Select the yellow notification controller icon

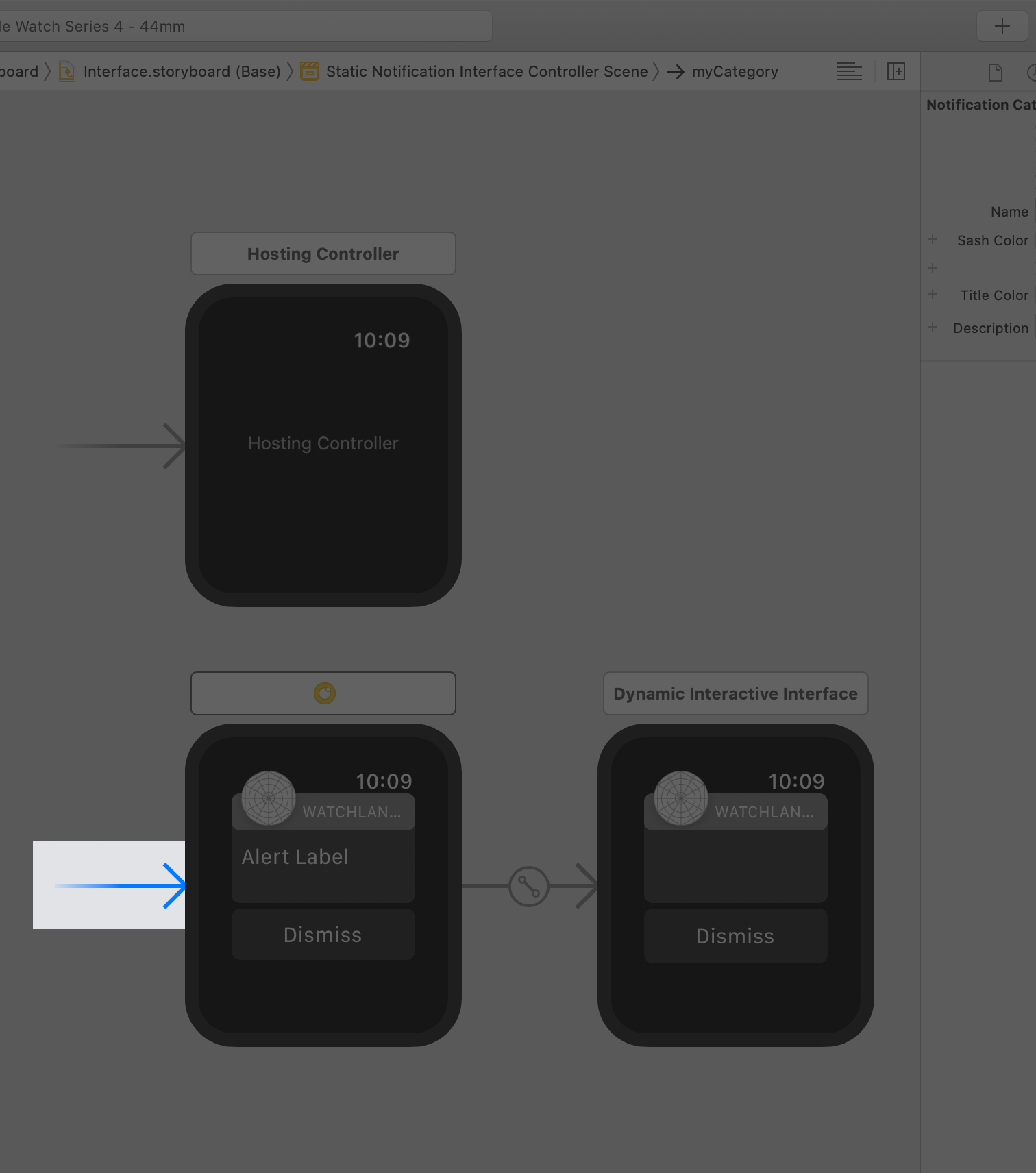(x=324, y=693)
